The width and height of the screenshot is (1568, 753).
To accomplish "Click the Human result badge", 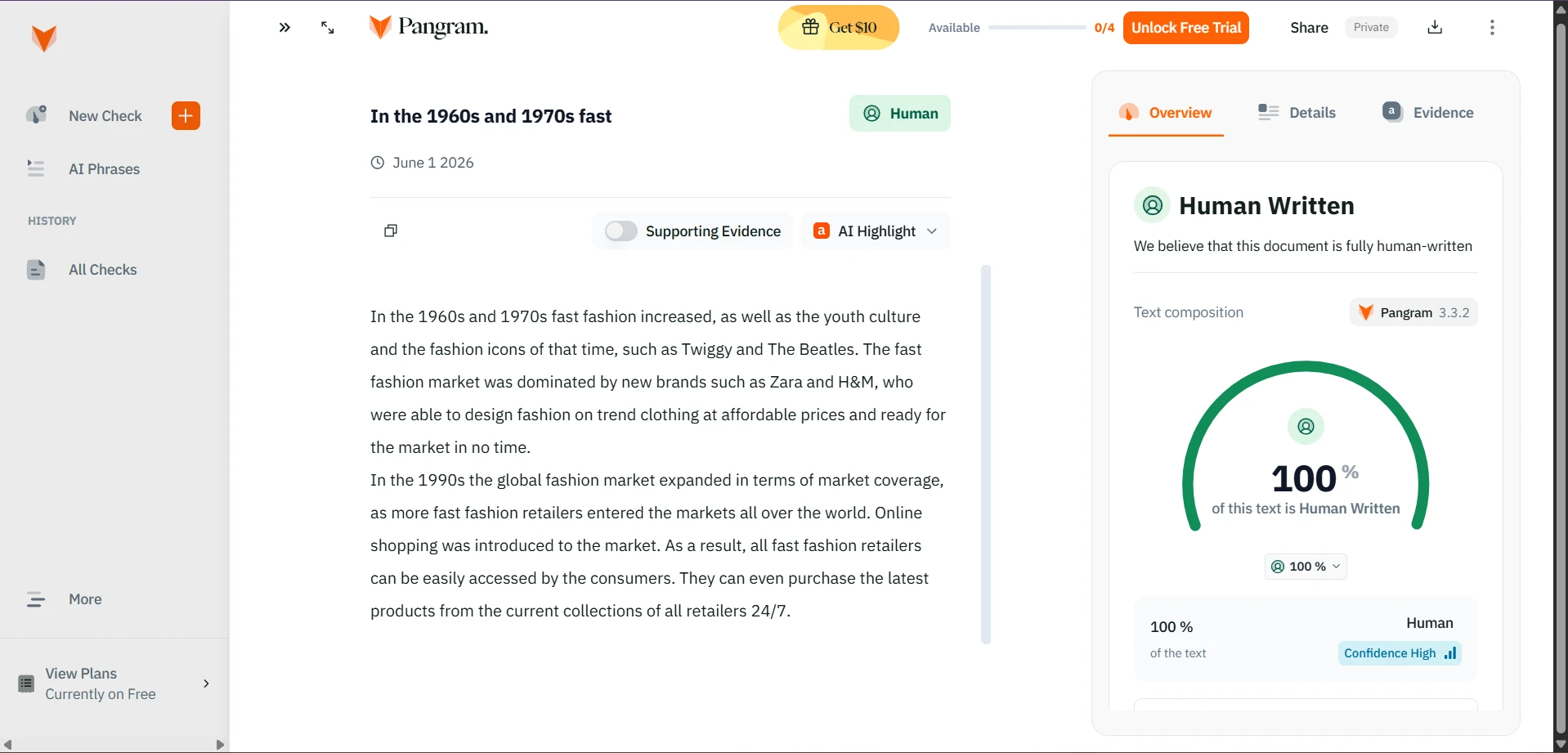I will click(900, 114).
